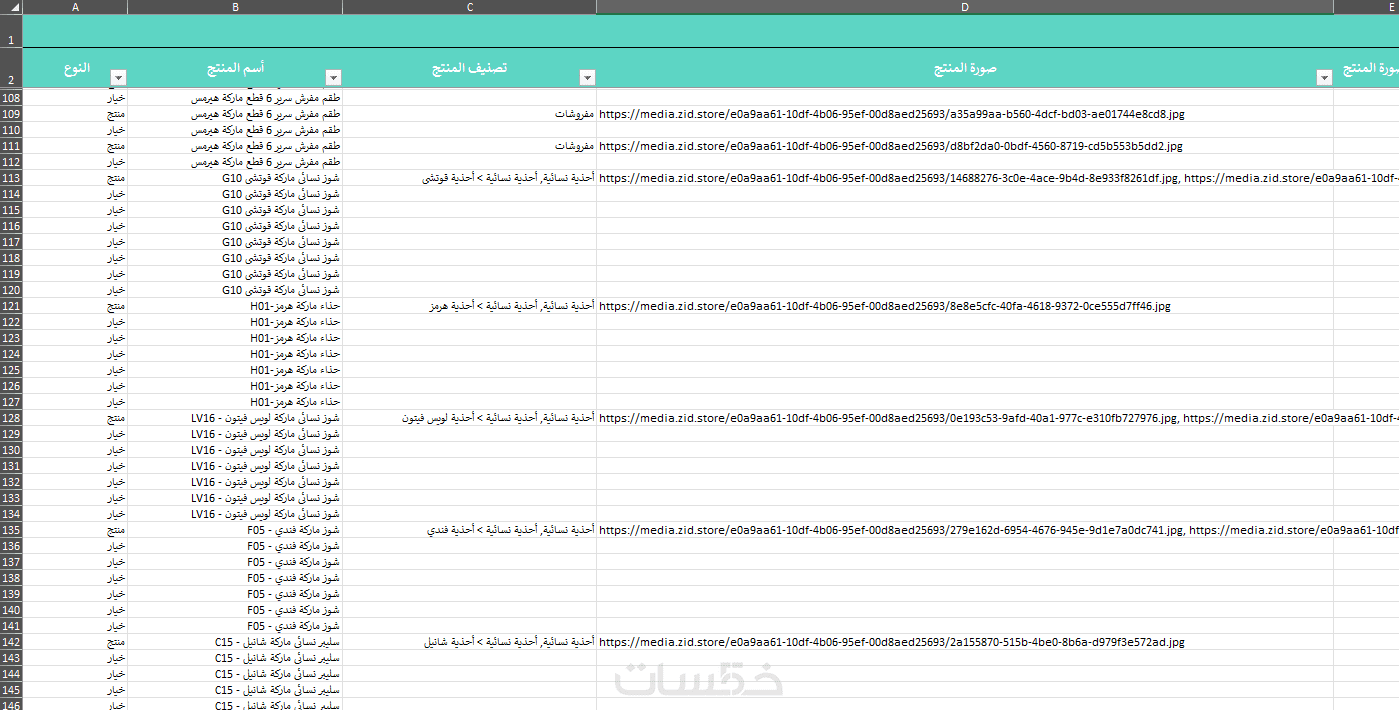The image size is (1399, 710).
Task: Select URL cell ending ae01744e8cd8.jpg
Action: pos(965,114)
